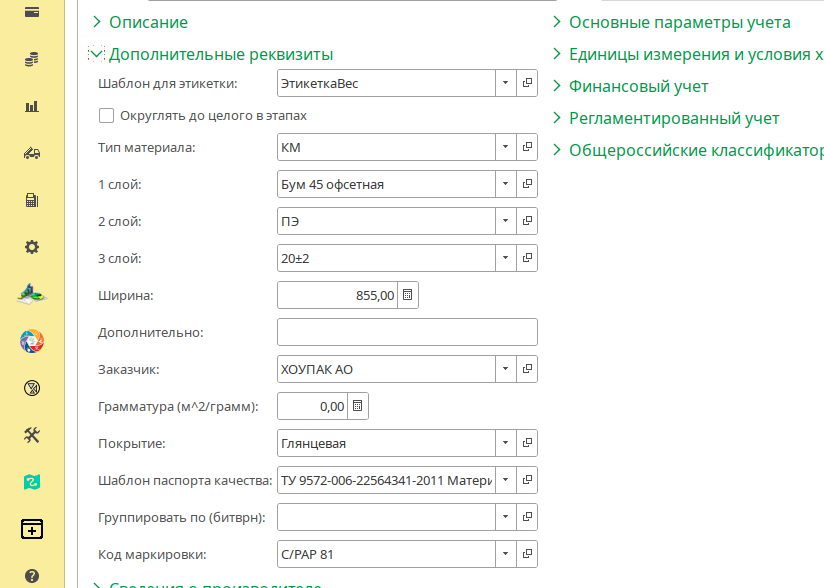
Task: Open the selected Заказчик ХОУПАК АО record
Action: [x=527, y=369]
